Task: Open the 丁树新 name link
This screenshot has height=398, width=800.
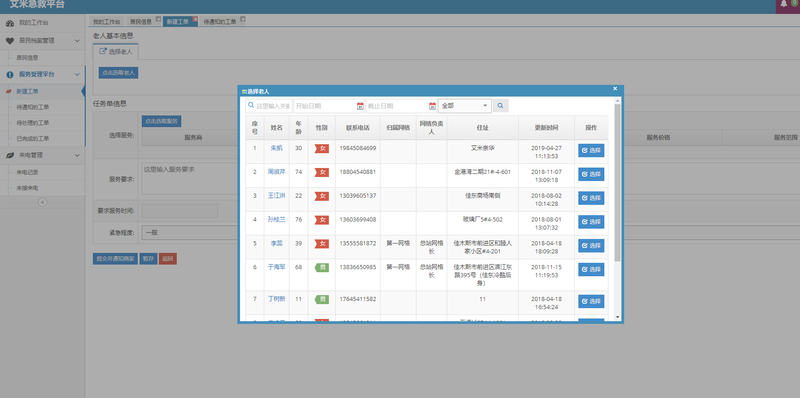Action: point(276,298)
